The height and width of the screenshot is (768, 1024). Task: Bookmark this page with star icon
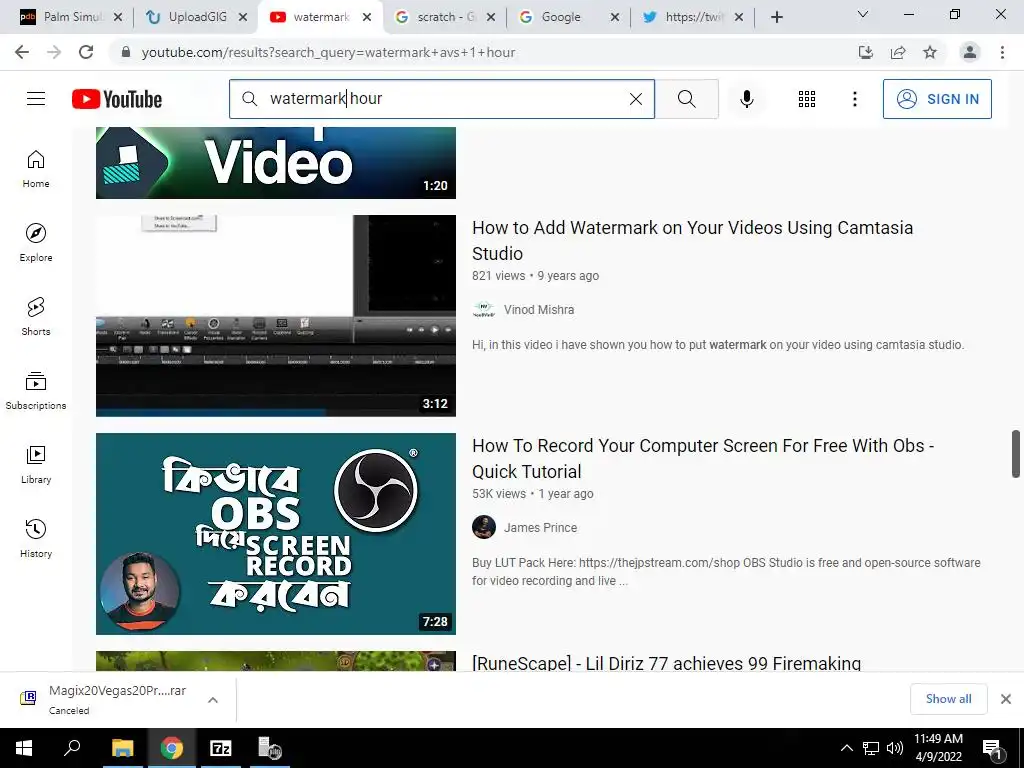click(x=930, y=52)
